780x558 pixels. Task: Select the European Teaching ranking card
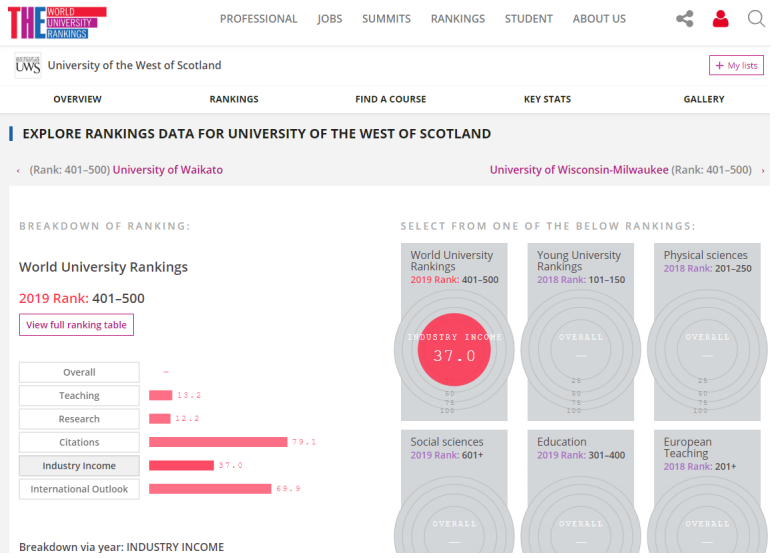coord(707,491)
